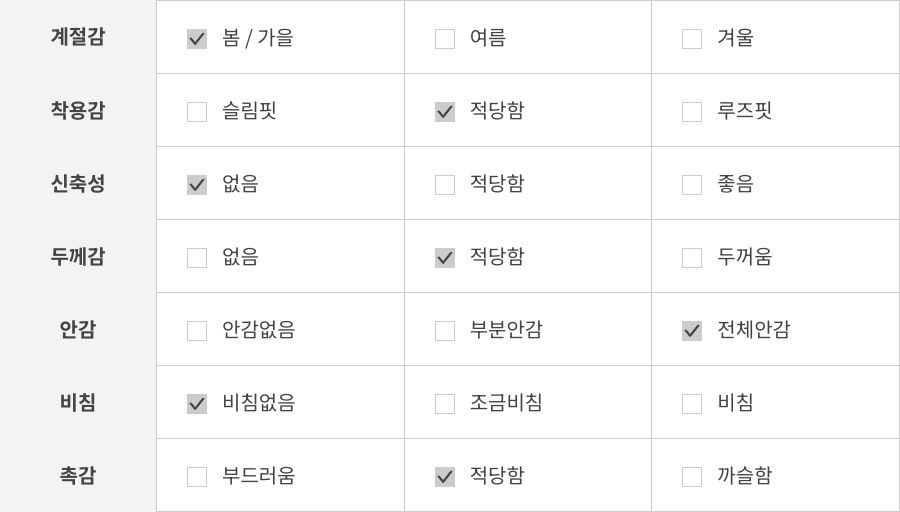Tick 적당함 in the 신축성 row
The height and width of the screenshot is (512, 900).
(x=445, y=185)
